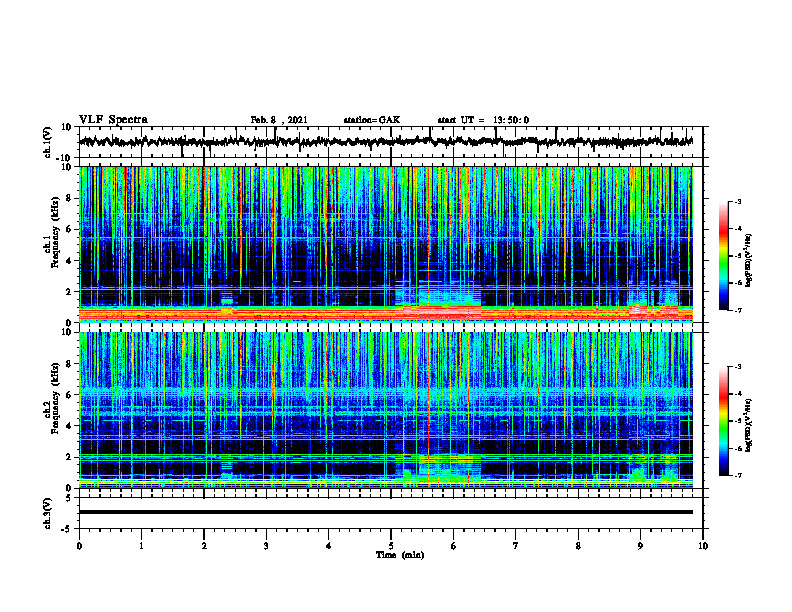The height and width of the screenshot is (612, 792).
Task: Click the "6" kHz tick of ch.1 spectrogram
Action: tap(69, 229)
